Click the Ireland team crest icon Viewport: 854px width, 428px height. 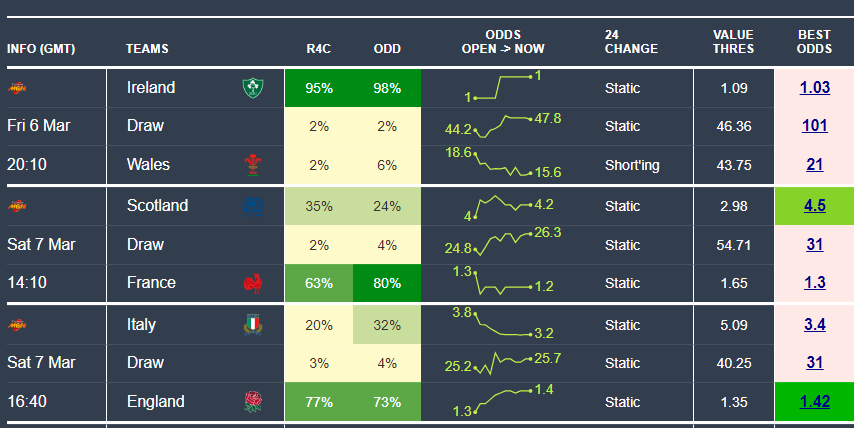pyautogui.click(x=250, y=88)
